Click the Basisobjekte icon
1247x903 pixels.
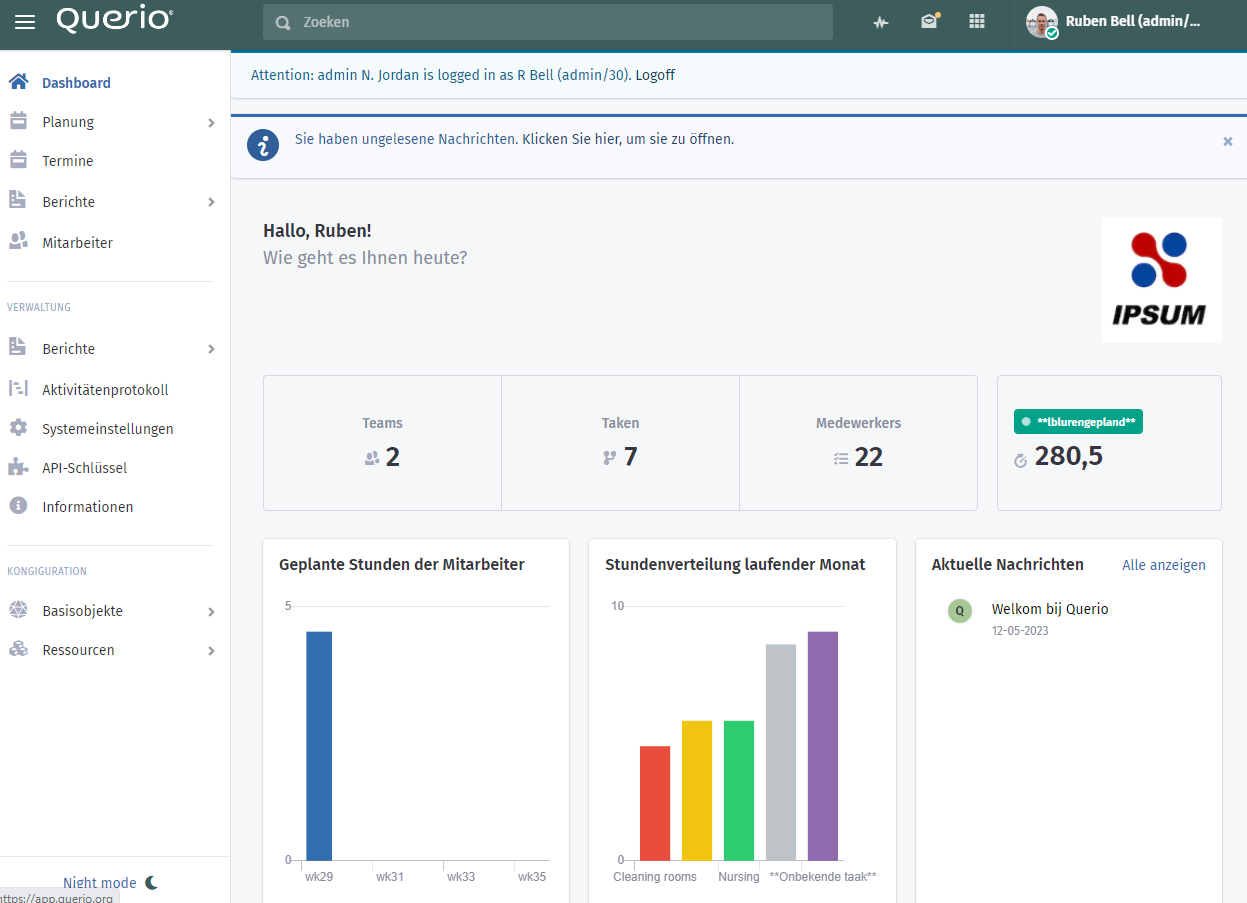pos(18,610)
